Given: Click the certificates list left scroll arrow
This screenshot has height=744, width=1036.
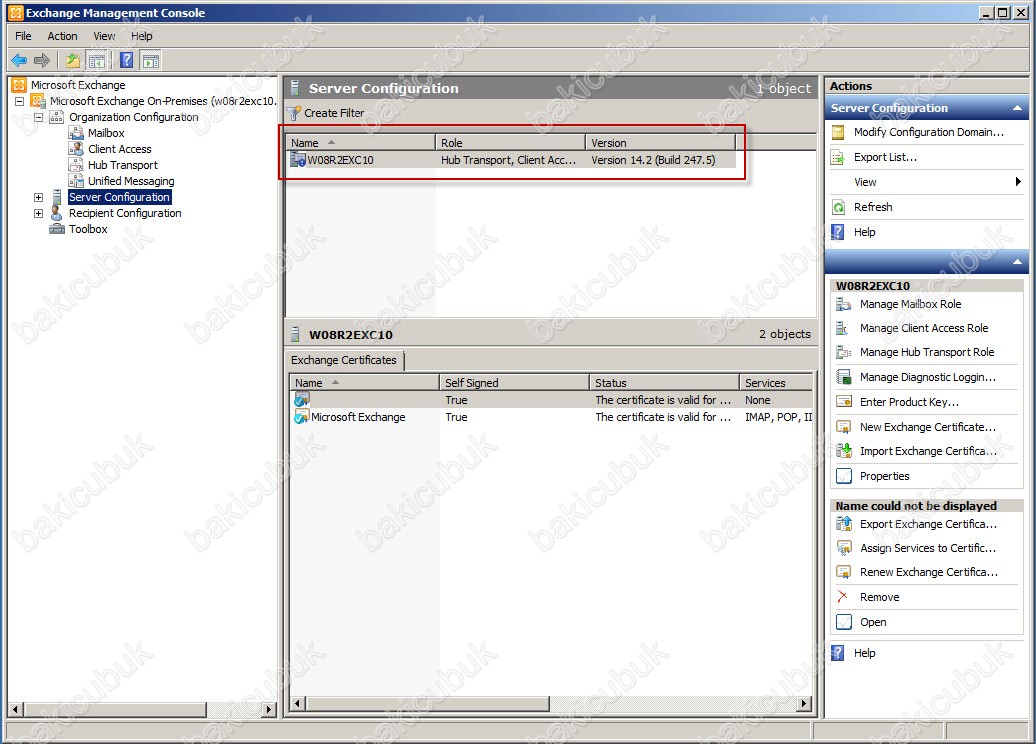Looking at the screenshot, I should 298,704.
